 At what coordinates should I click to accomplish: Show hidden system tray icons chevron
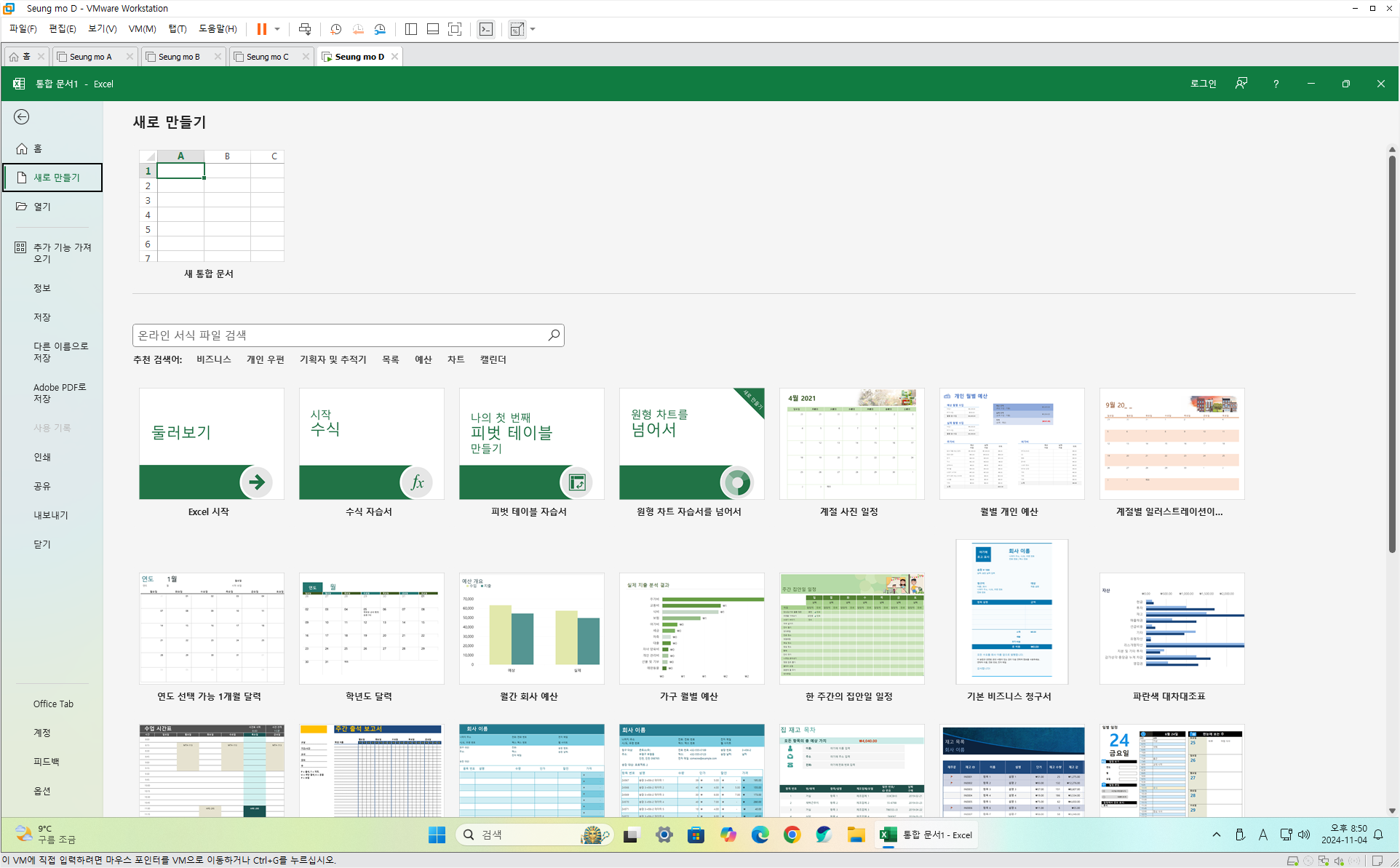tap(1216, 835)
